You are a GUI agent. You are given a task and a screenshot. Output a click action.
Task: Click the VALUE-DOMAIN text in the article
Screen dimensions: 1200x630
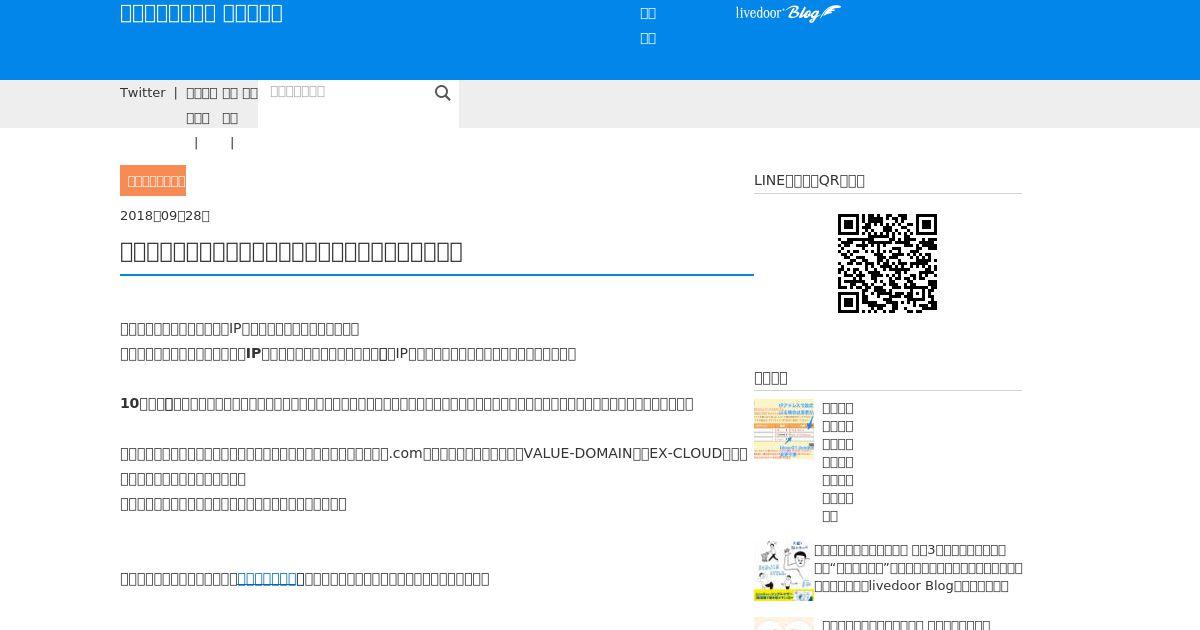(578, 453)
